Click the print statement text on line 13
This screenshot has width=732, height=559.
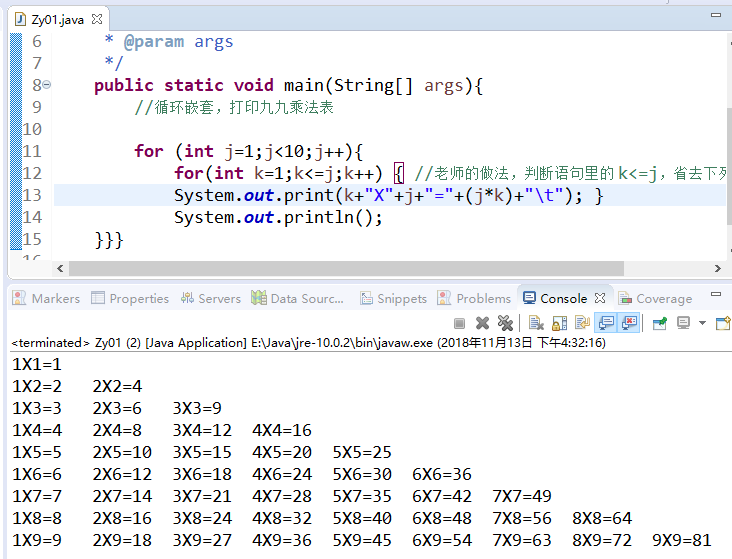click(388, 196)
